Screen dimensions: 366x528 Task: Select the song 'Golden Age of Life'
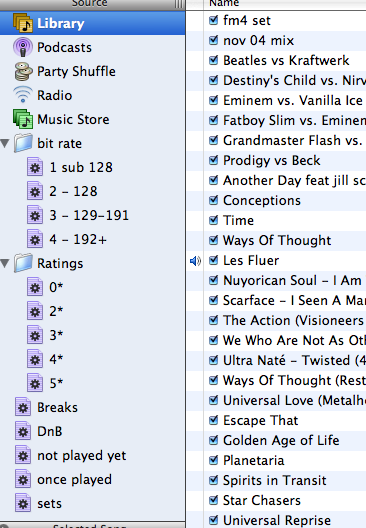pos(281,440)
